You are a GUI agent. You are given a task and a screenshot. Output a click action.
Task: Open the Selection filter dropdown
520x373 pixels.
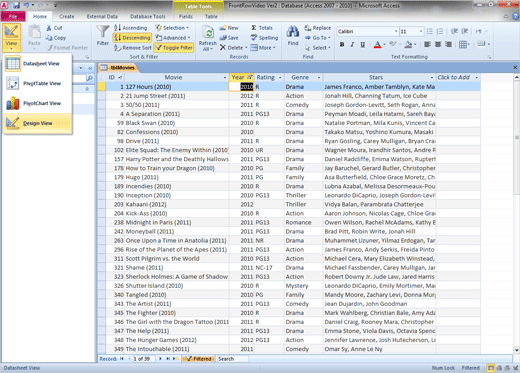tap(172, 28)
